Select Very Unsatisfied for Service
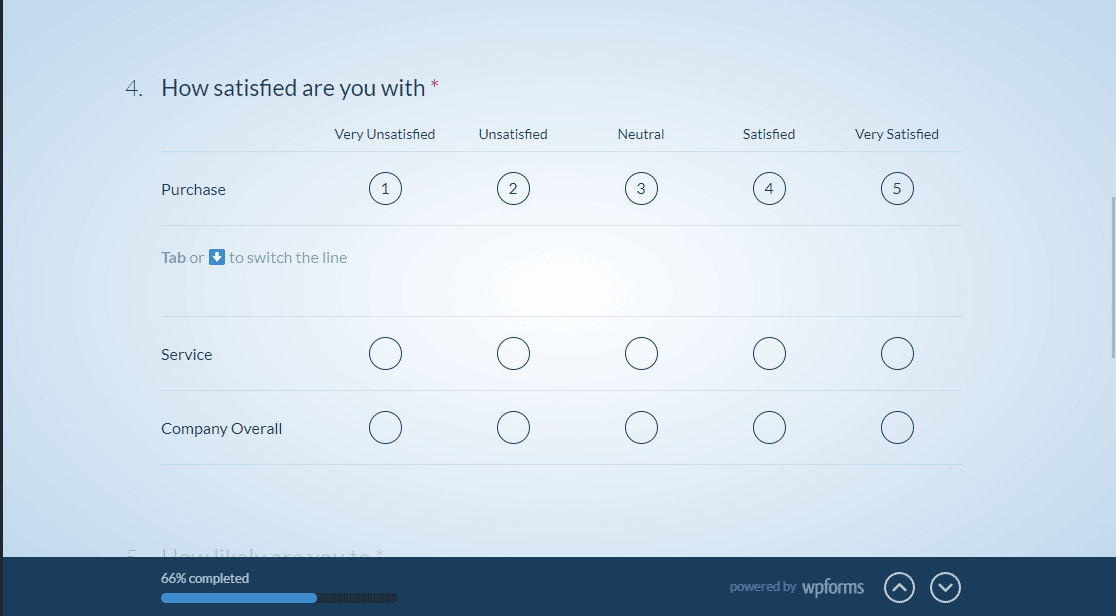 pos(385,354)
